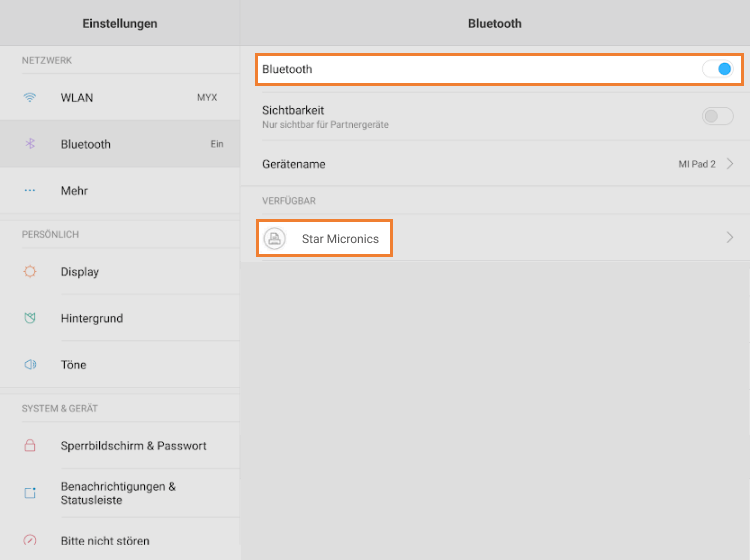Image resolution: width=750 pixels, height=560 pixels.
Task: Open Gerätename via its chevron arrow
Action: click(x=730, y=164)
